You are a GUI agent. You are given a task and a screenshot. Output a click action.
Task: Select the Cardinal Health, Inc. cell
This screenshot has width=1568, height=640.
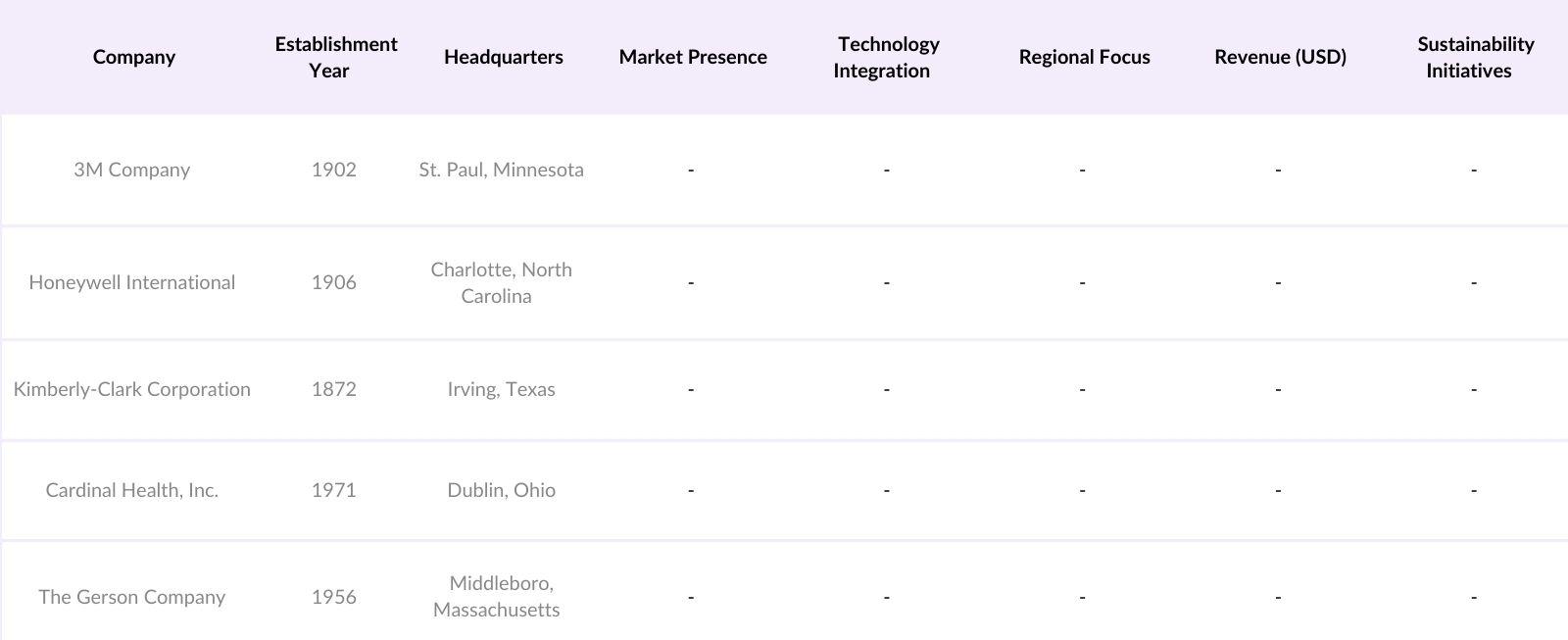[132, 490]
